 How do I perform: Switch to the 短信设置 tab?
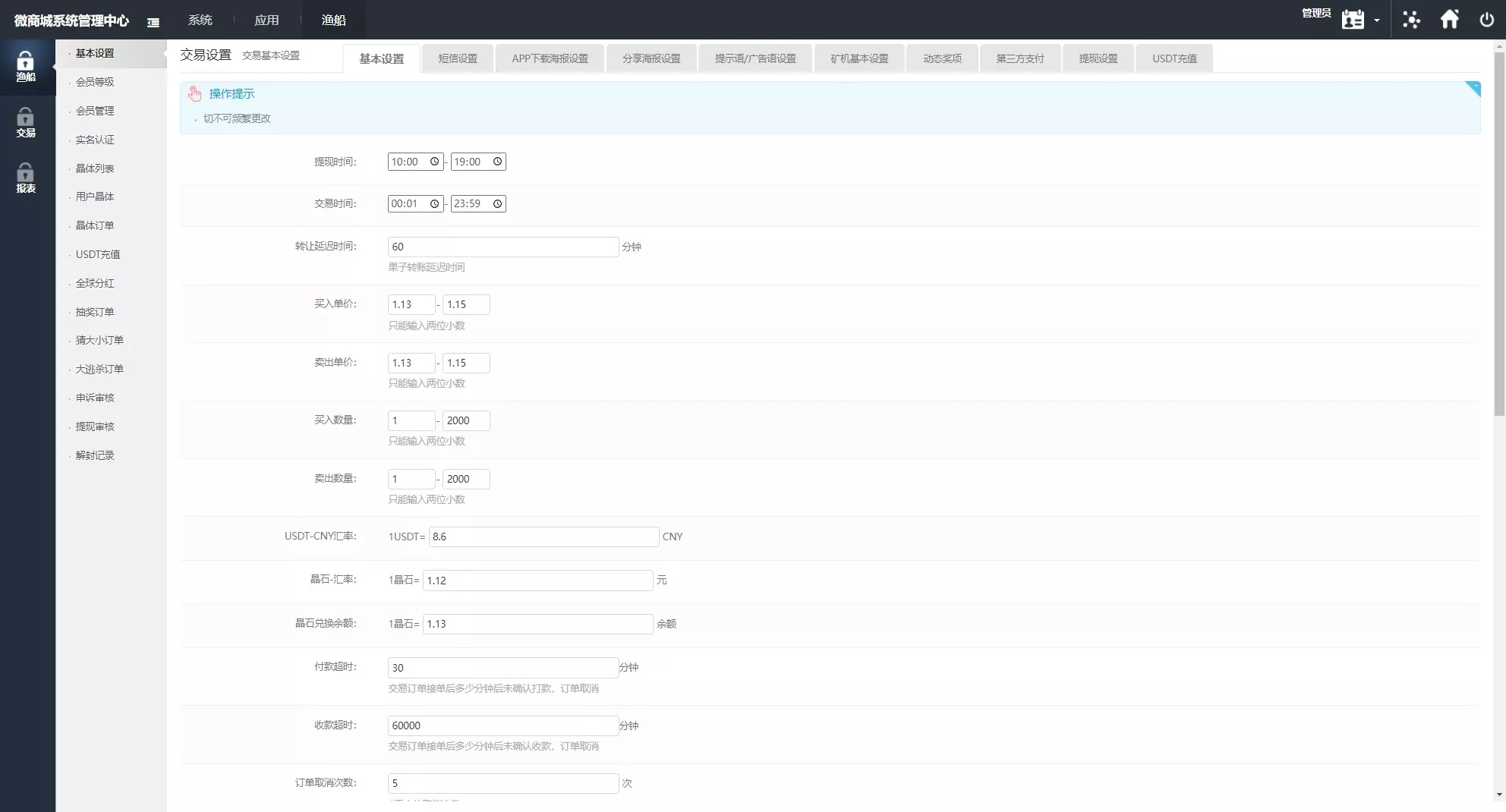click(458, 58)
